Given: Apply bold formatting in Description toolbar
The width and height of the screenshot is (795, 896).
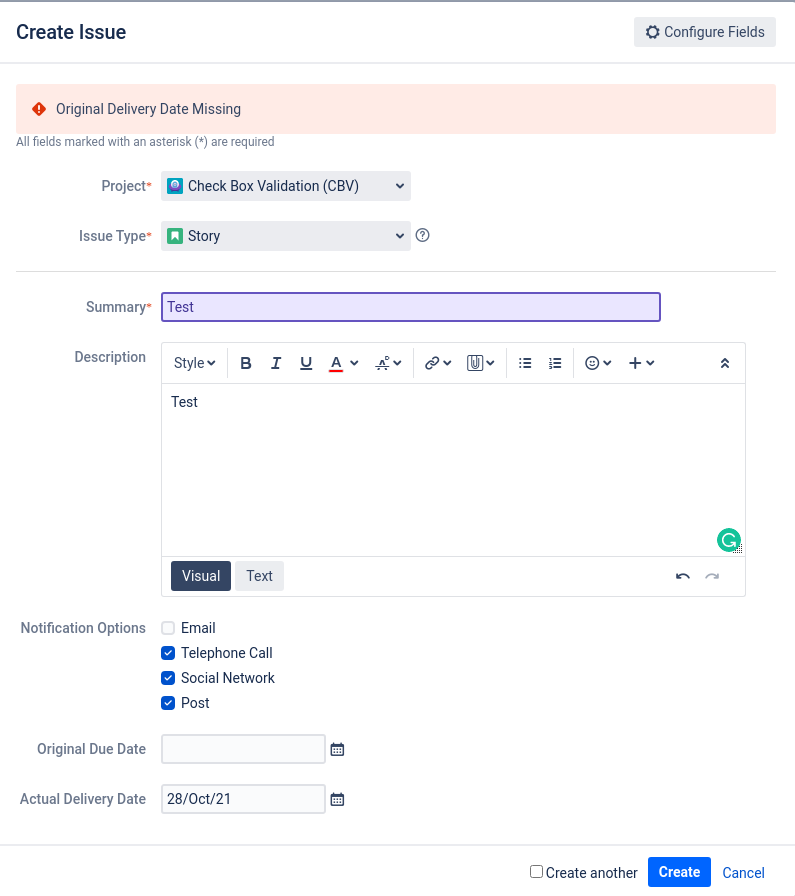Looking at the screenshot, I should click(246, 363).
